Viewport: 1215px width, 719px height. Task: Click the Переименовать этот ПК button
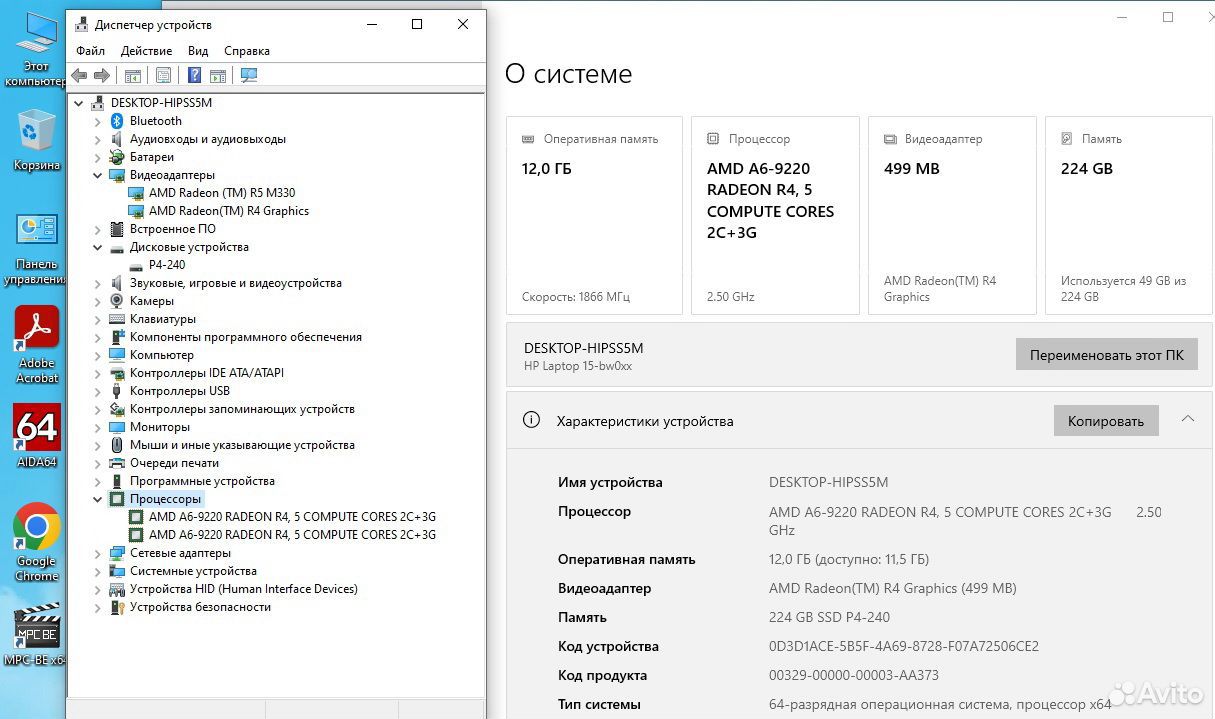(1106, 355)
